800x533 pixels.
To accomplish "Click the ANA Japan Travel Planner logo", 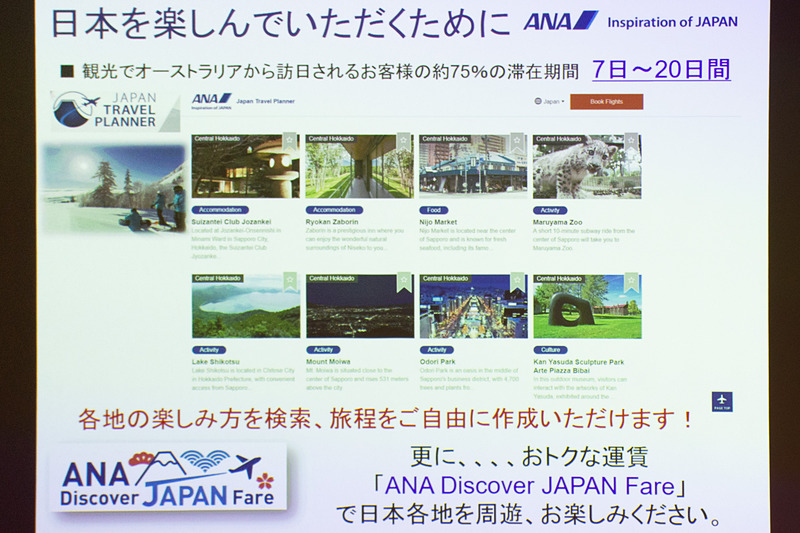I will (x=243, y=101).
